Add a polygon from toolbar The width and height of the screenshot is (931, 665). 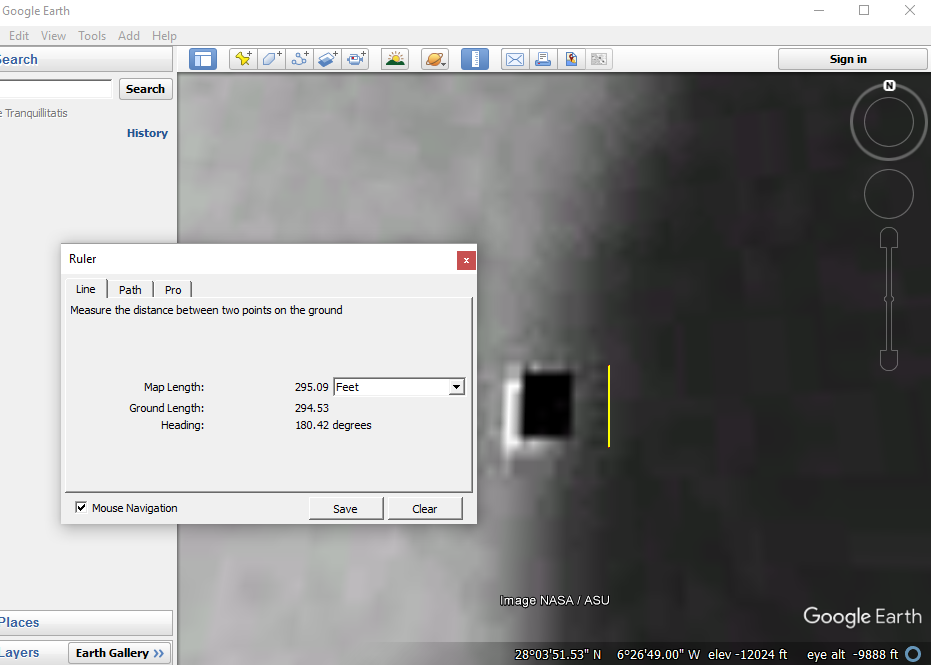pos(271,59)
